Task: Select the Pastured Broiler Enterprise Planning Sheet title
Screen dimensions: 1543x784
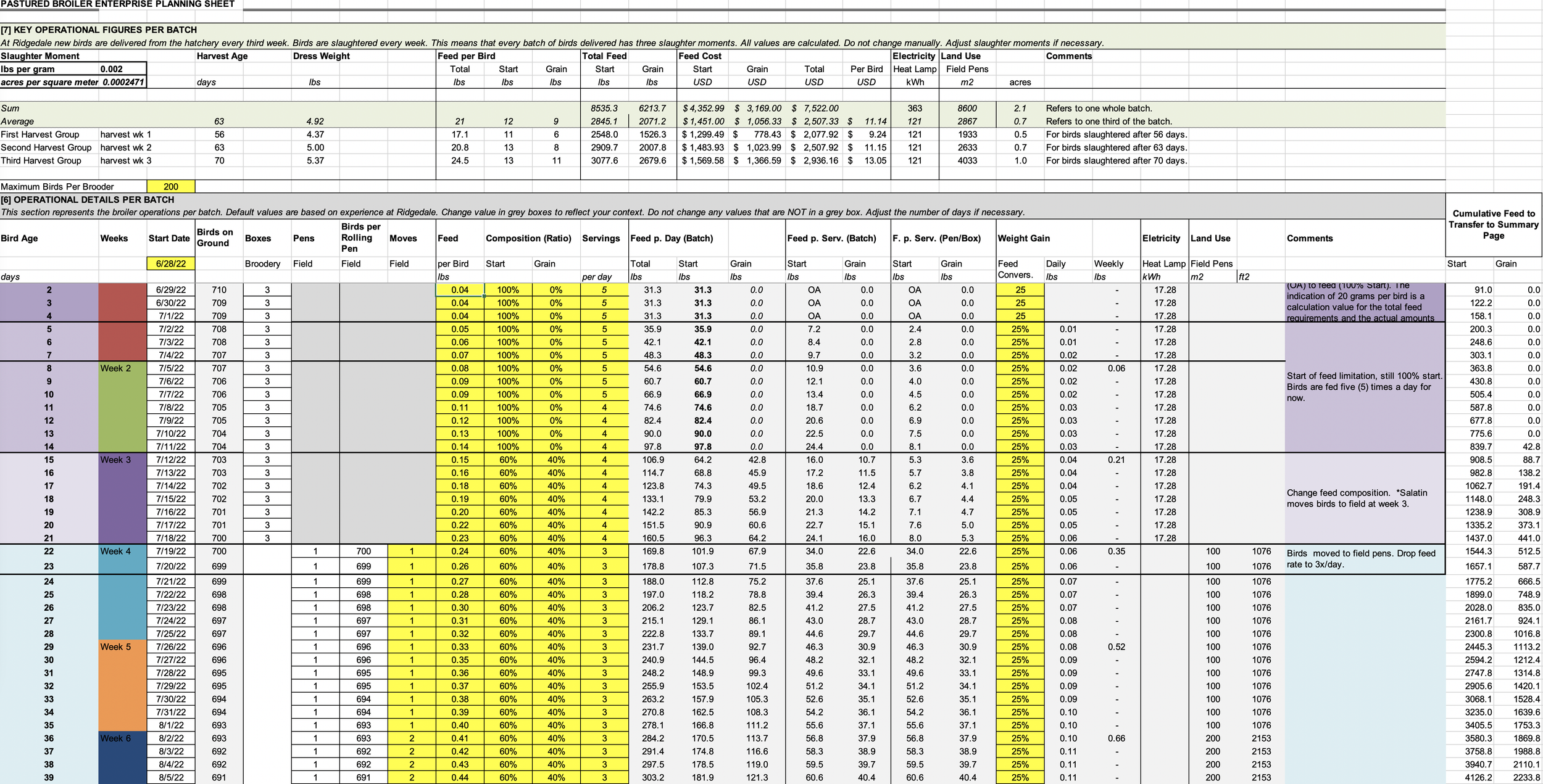Action: coord(117,4)
